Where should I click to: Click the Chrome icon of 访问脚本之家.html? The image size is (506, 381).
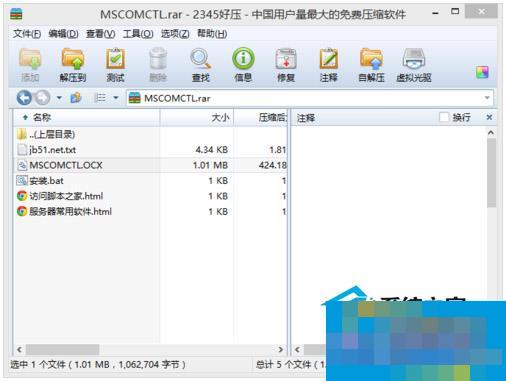[22, 196]
